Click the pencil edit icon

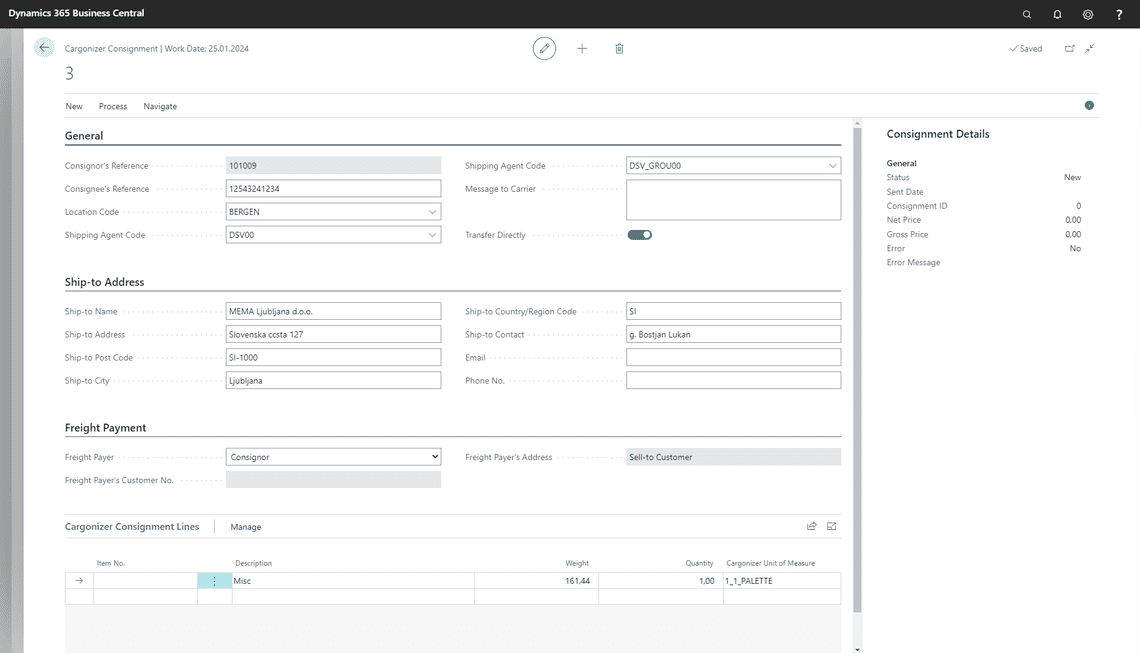click(x=544, y=48)
